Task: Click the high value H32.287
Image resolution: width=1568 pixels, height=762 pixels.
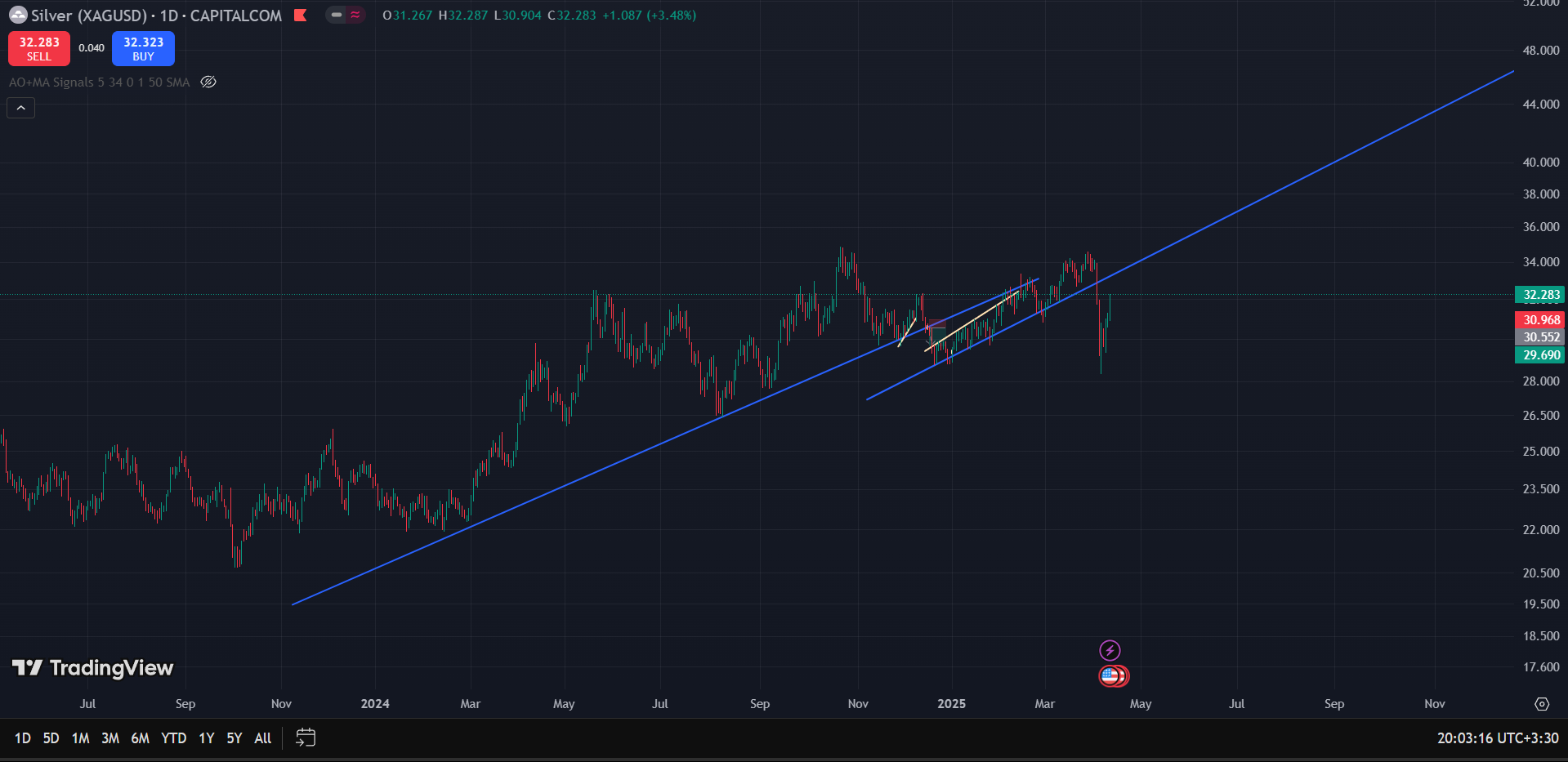Action: pos(462,16)
